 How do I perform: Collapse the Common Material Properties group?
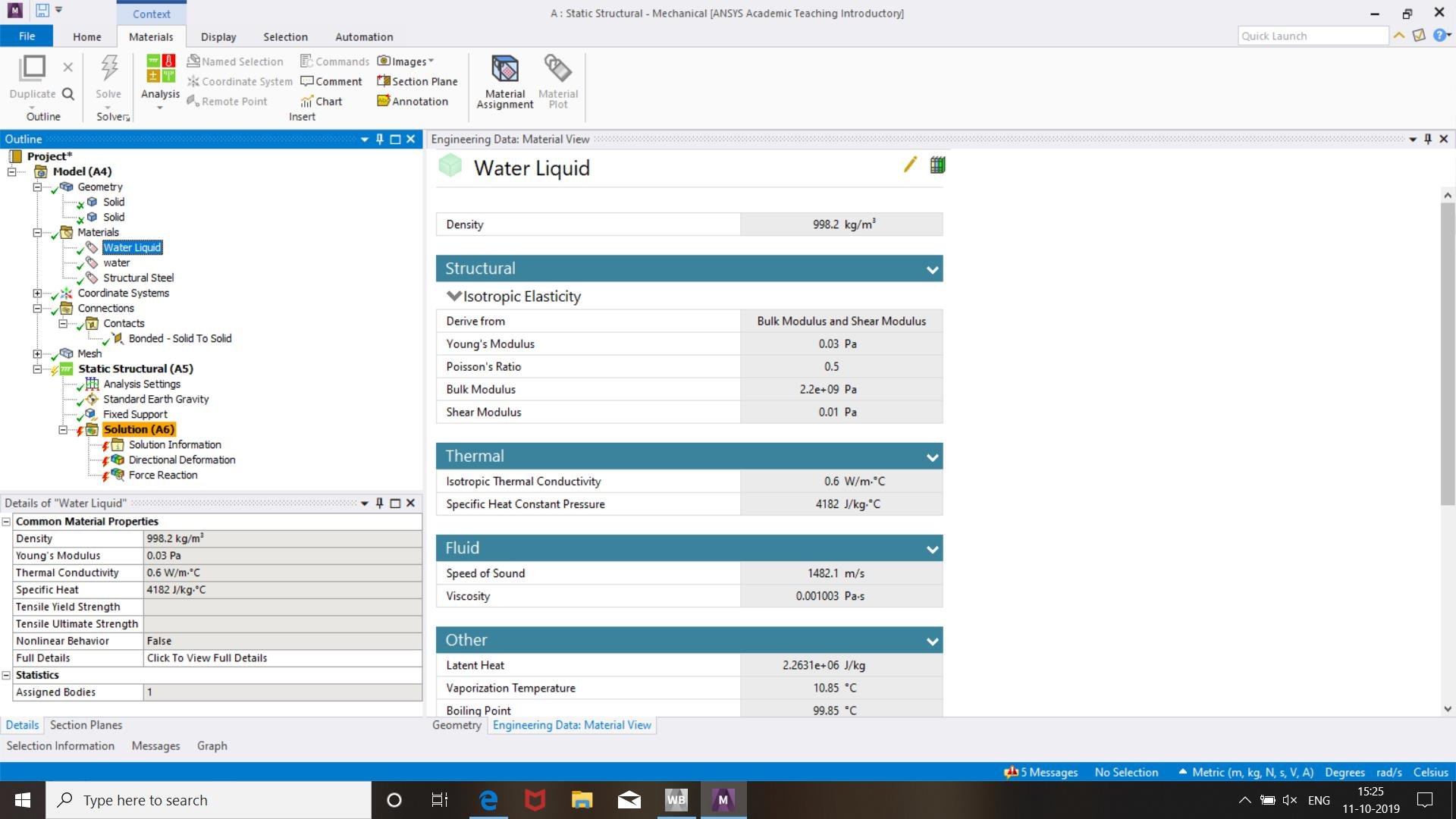(7, 522)
